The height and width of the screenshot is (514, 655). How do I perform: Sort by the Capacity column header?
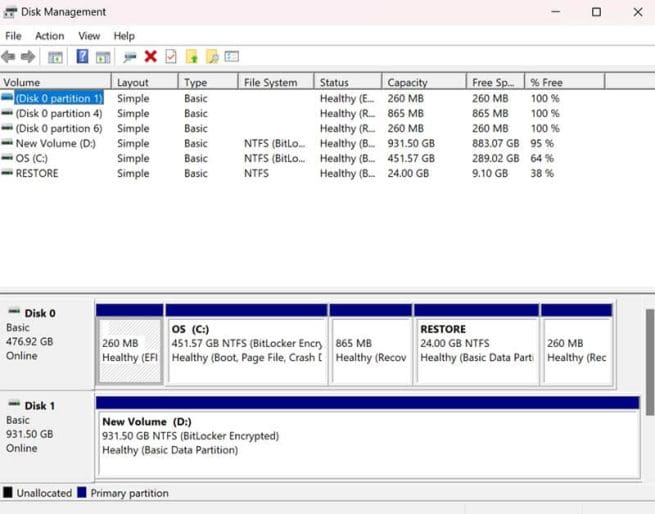[407, 83]
